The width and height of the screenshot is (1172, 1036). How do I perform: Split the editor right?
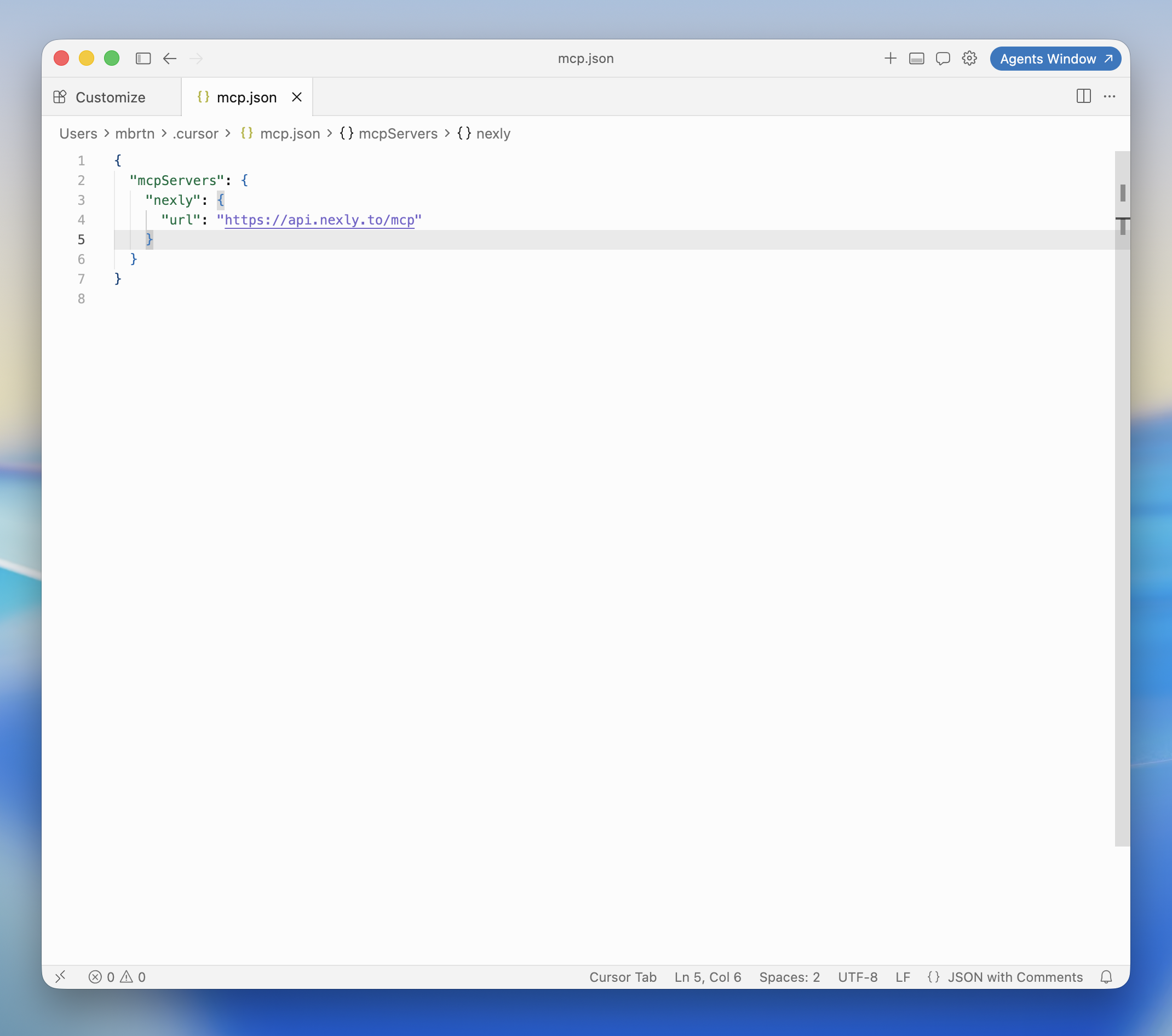pyautogui.click(x=1083, y=96)
